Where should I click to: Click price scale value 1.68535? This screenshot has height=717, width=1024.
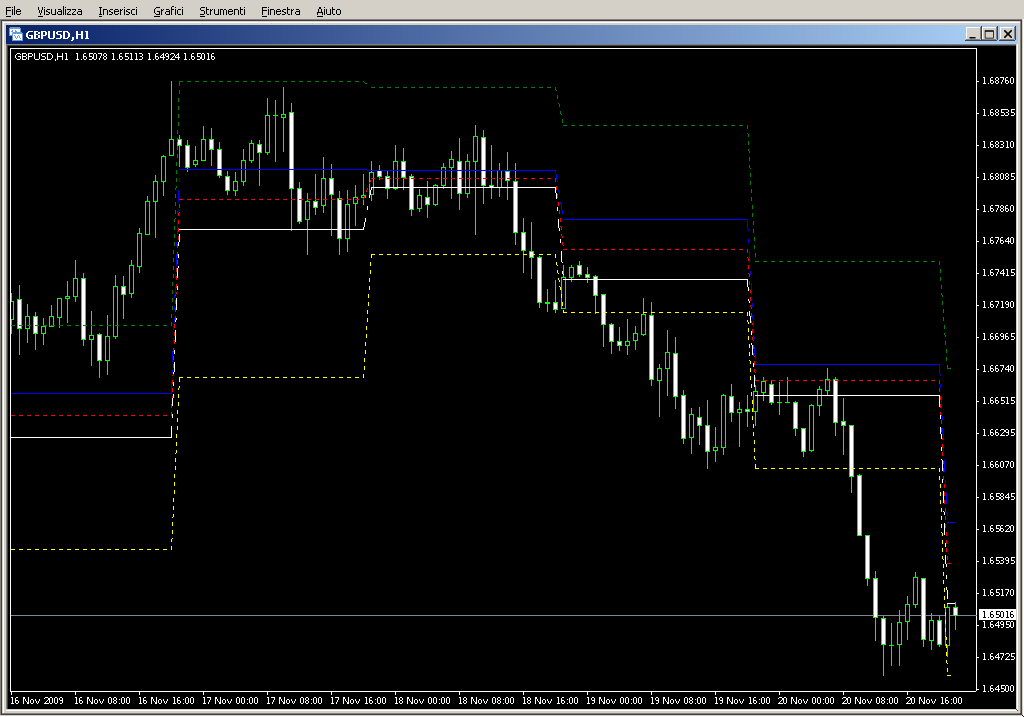click(998, 113)
